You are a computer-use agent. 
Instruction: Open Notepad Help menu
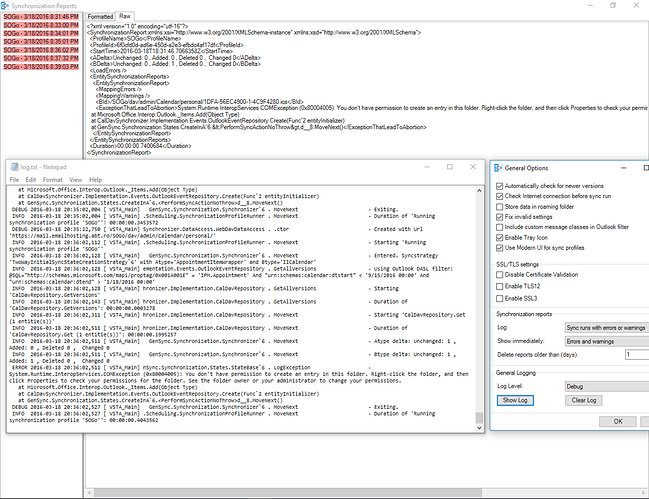pyautogui.click(x=95, y=180)
